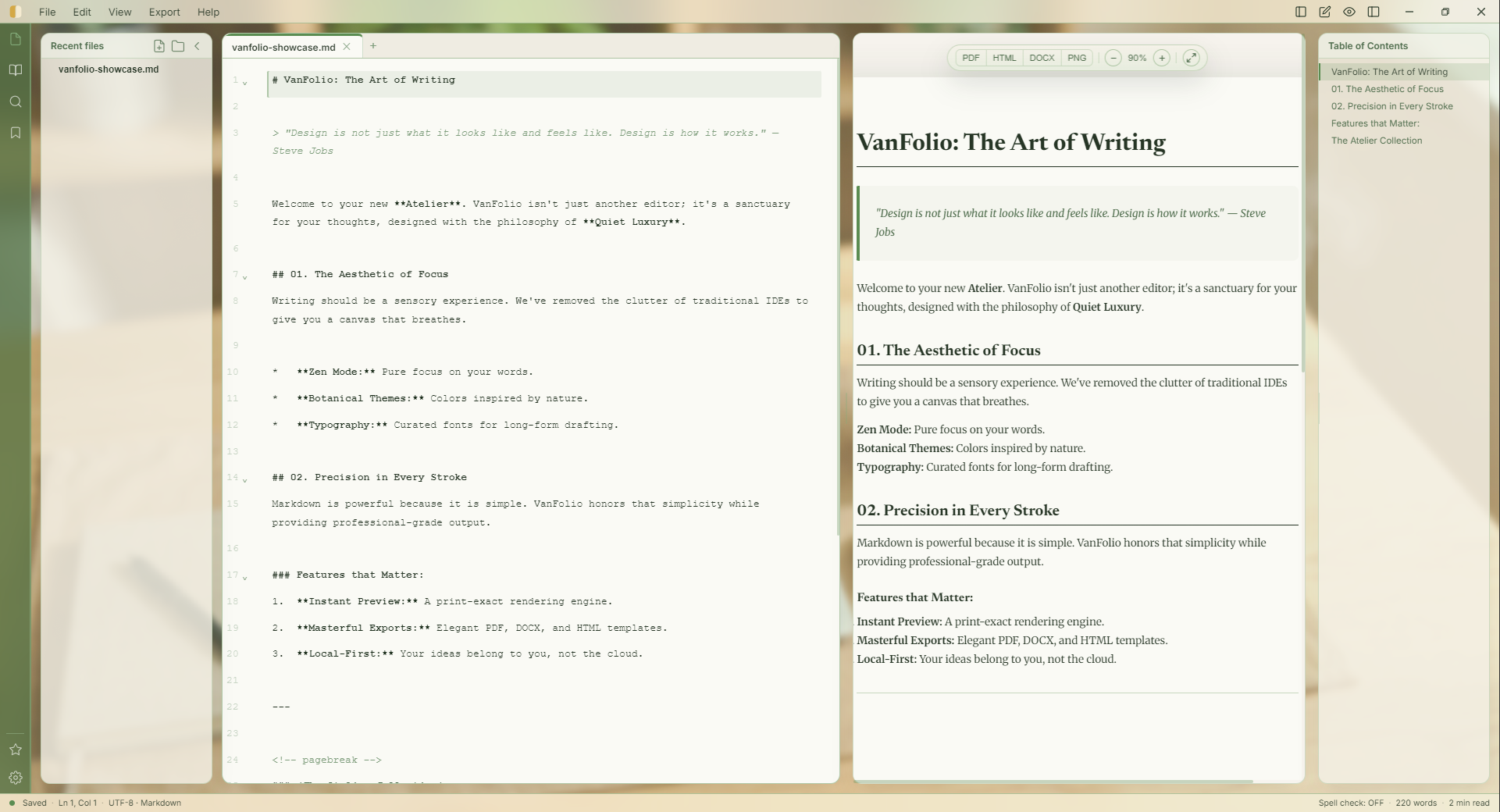The image size is (1500, 812).
Task: Collapse the Recent files panel with its chevron
Action: [x=197, y=46]
